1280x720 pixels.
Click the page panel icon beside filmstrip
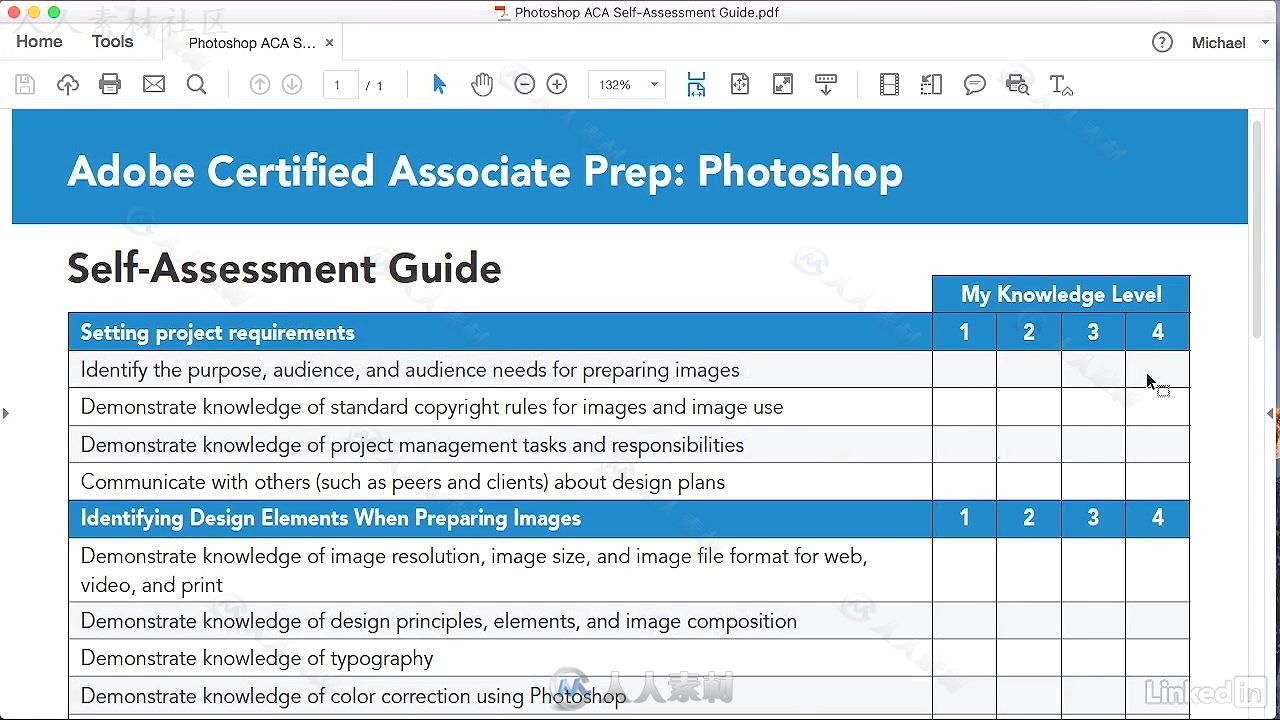pos(932,85)
